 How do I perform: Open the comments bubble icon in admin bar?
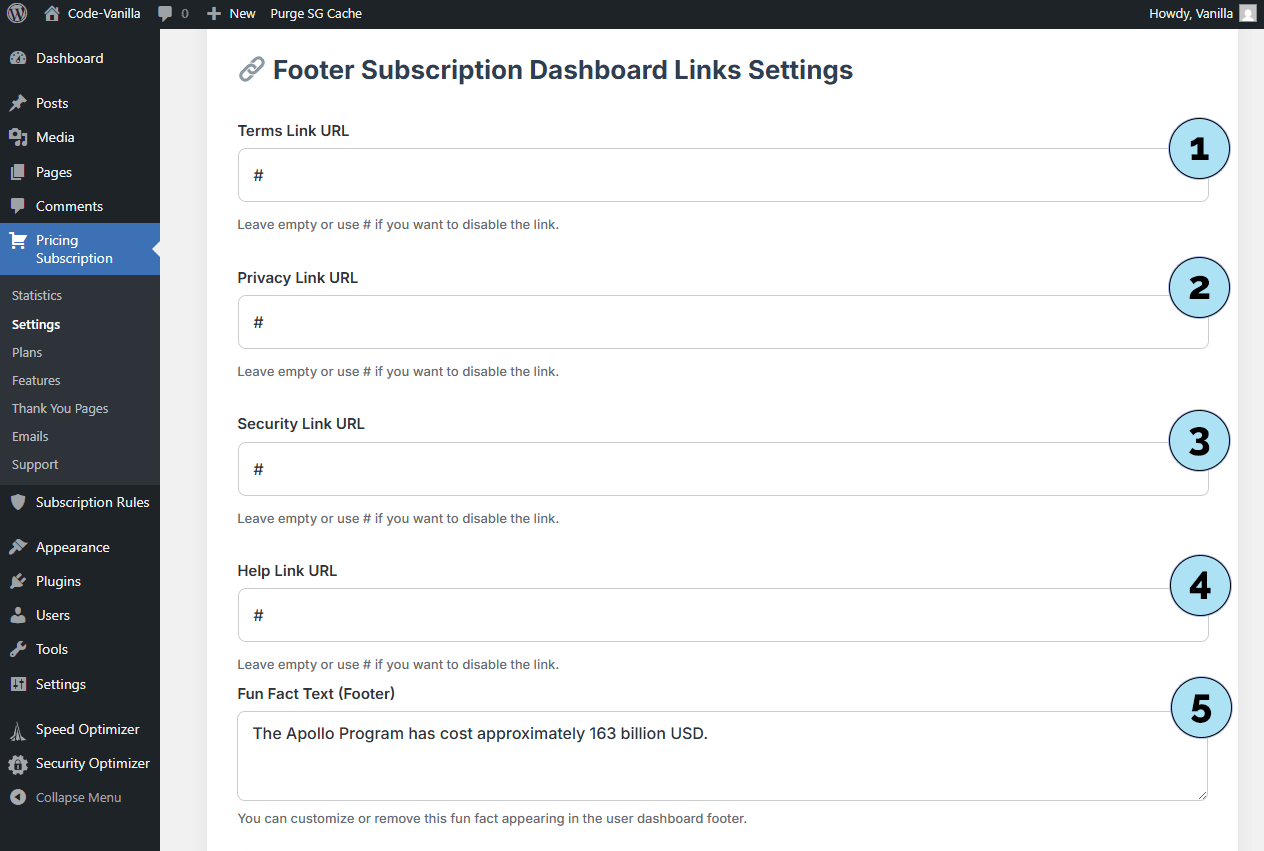pos(166,14)
